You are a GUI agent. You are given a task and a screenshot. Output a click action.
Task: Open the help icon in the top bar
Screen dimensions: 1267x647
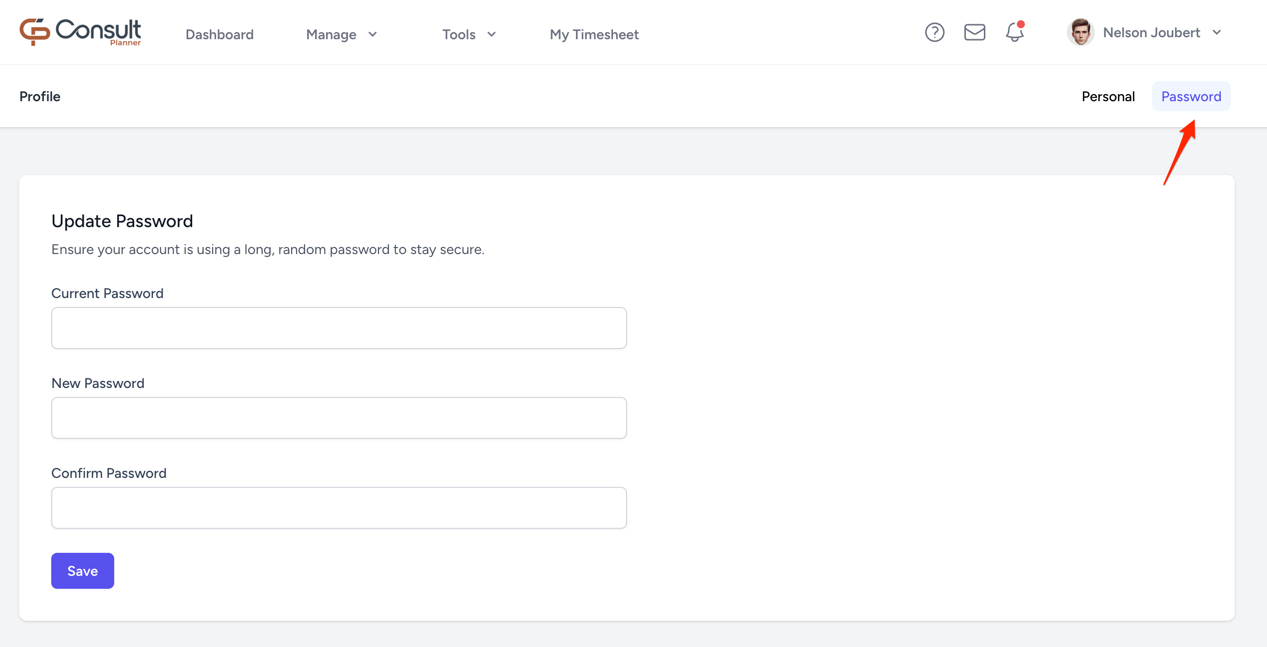tap(934, 31)
